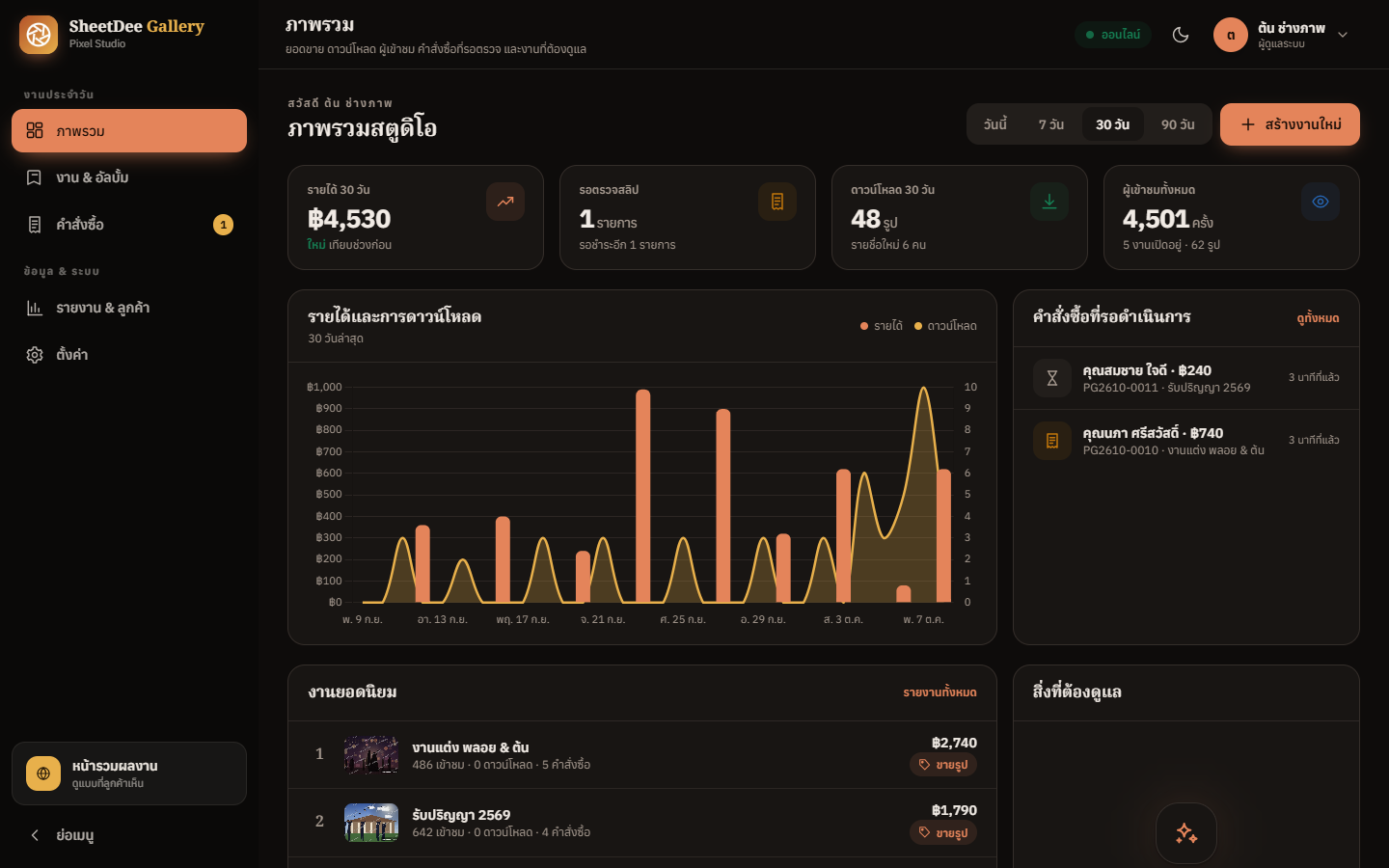
Task: Open the หน้ารวมผลงาน public portfolio card
Action: coord(129,773)
